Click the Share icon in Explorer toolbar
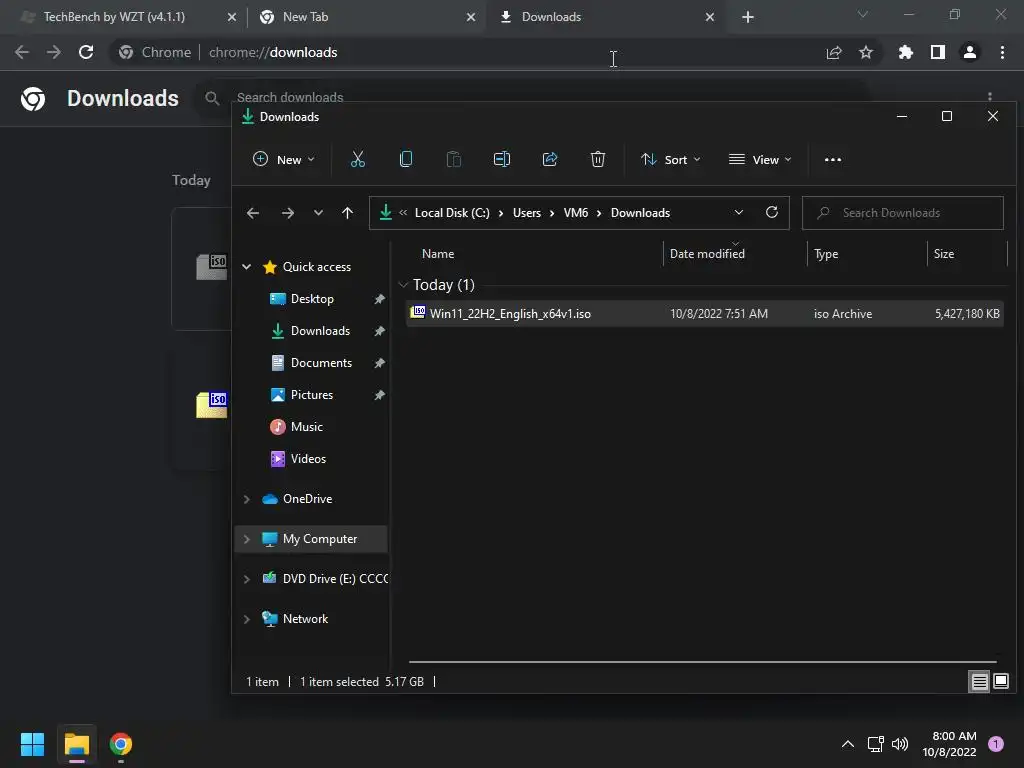1024x768 pixels. pos(550,159)
